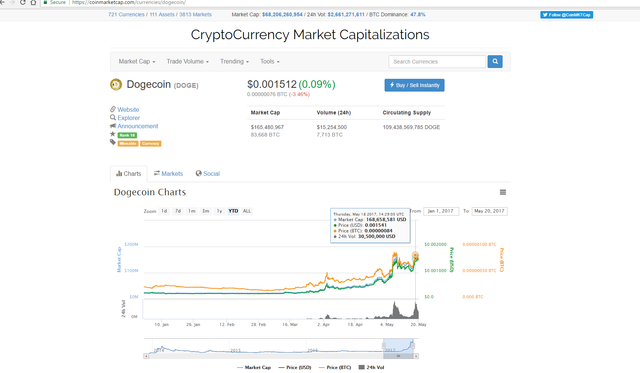Expand the Trending dropdown
The image size is (640, 373).
pyautogui.click(x=234, y=62)
